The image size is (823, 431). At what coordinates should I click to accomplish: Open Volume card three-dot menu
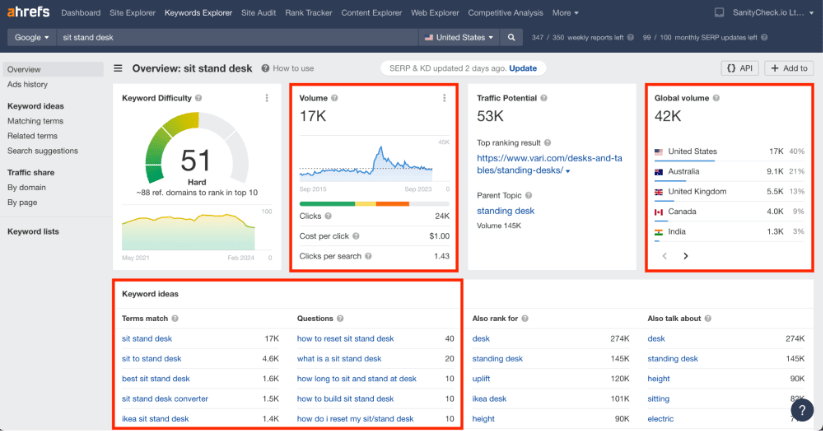coord(444,98)
